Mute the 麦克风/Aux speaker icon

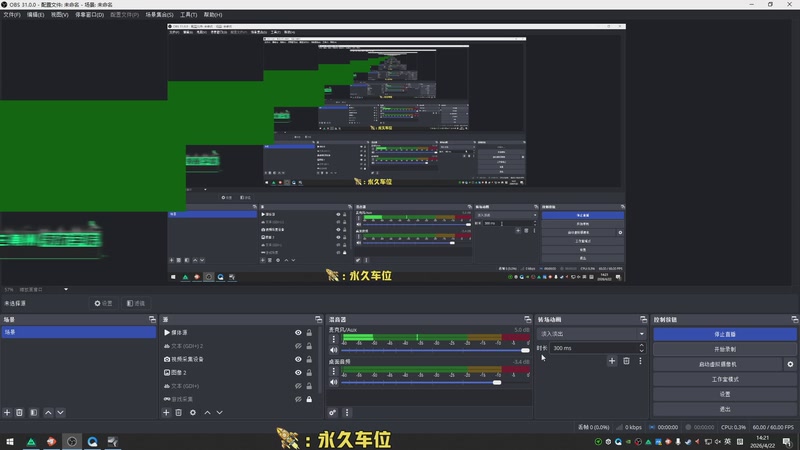pyautogui.click(x=334, y=350)
